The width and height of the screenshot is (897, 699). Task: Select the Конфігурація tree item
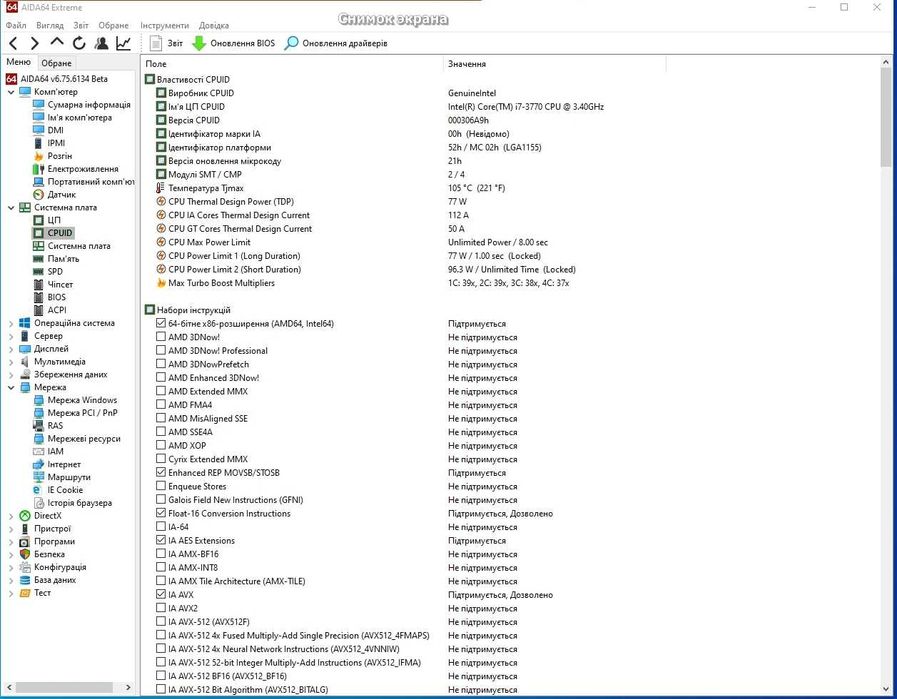point(60,567)
